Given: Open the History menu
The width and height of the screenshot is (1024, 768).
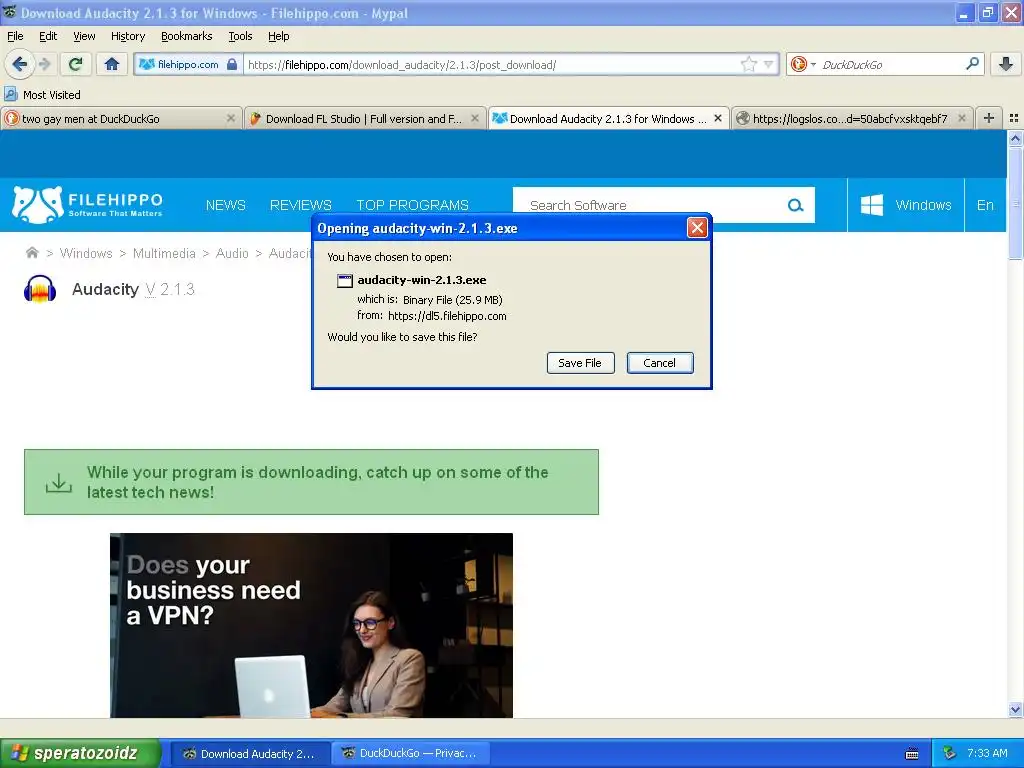Looking at the screenshot, I should (x=127, y=36).
